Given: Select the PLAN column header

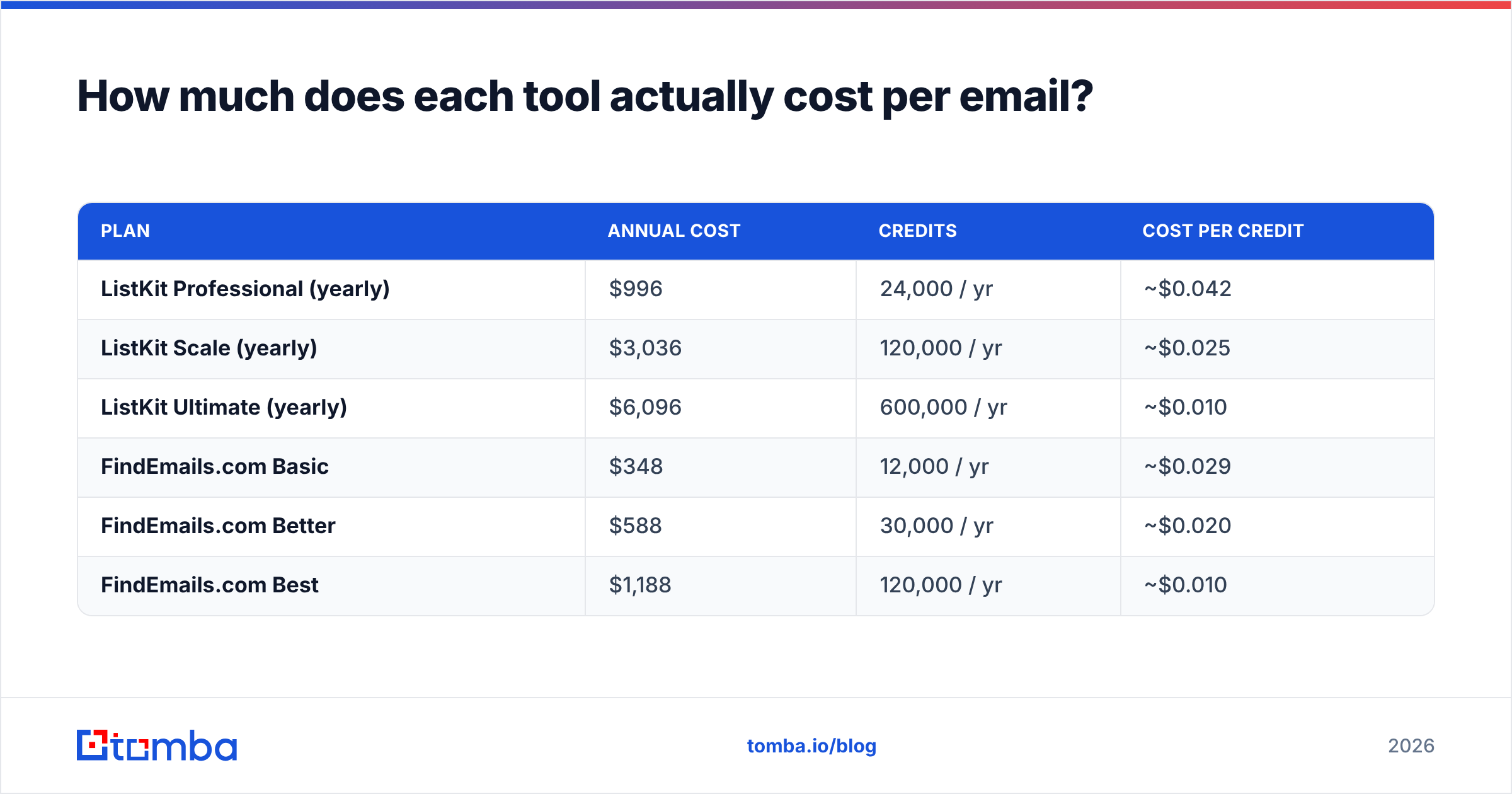Looking at the screenshot, I should click(125, 231).
